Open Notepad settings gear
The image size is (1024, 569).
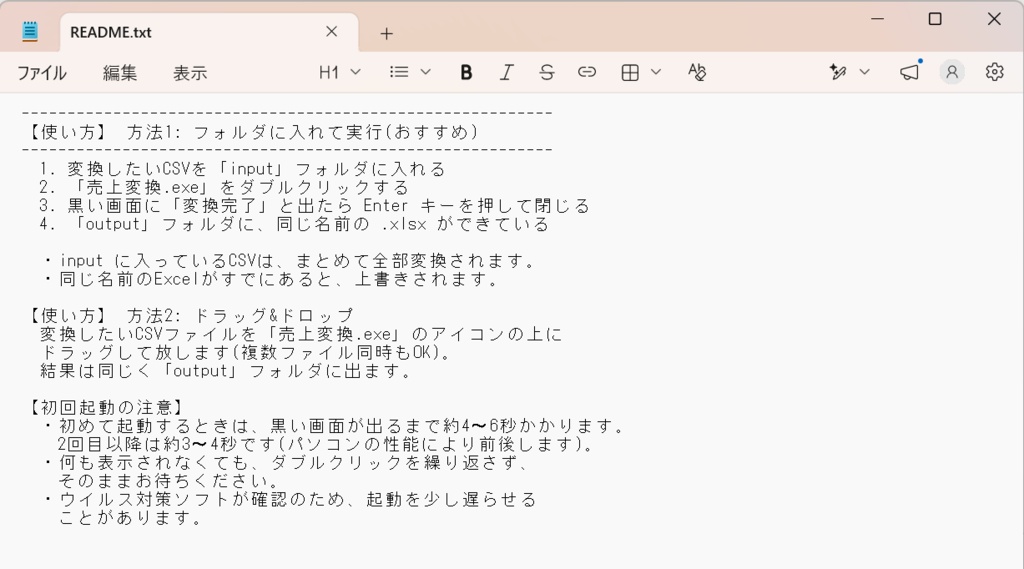995,72
